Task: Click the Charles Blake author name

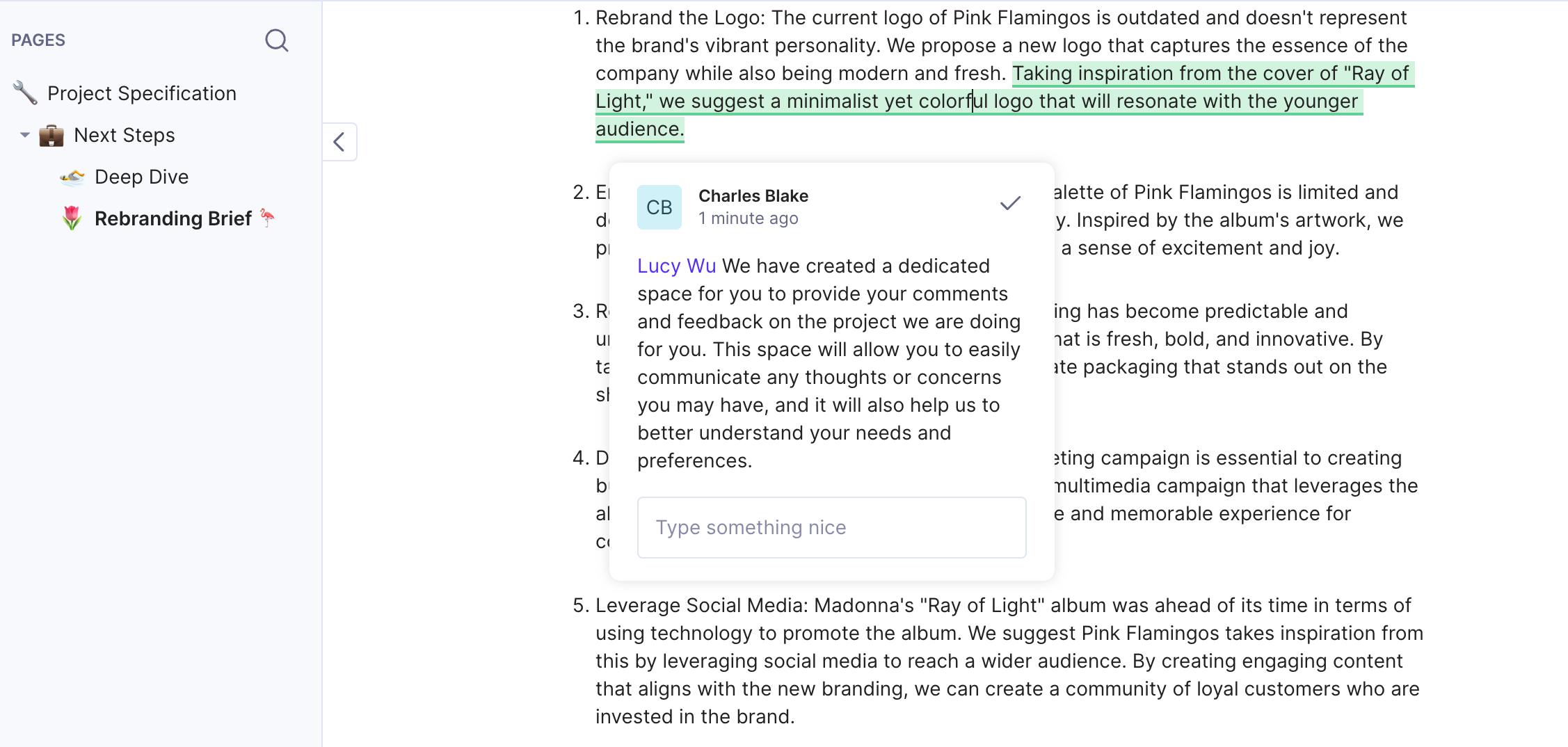Action: 753,196
